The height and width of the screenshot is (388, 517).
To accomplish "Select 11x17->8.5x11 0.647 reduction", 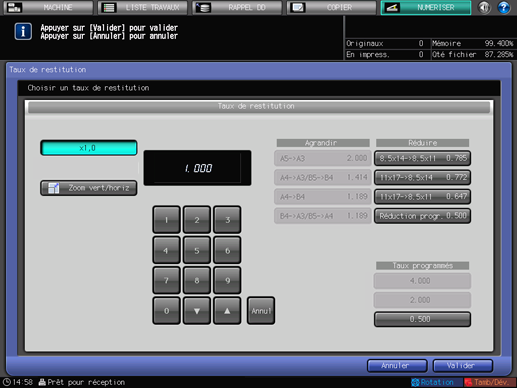I will [x=422, y=197].
